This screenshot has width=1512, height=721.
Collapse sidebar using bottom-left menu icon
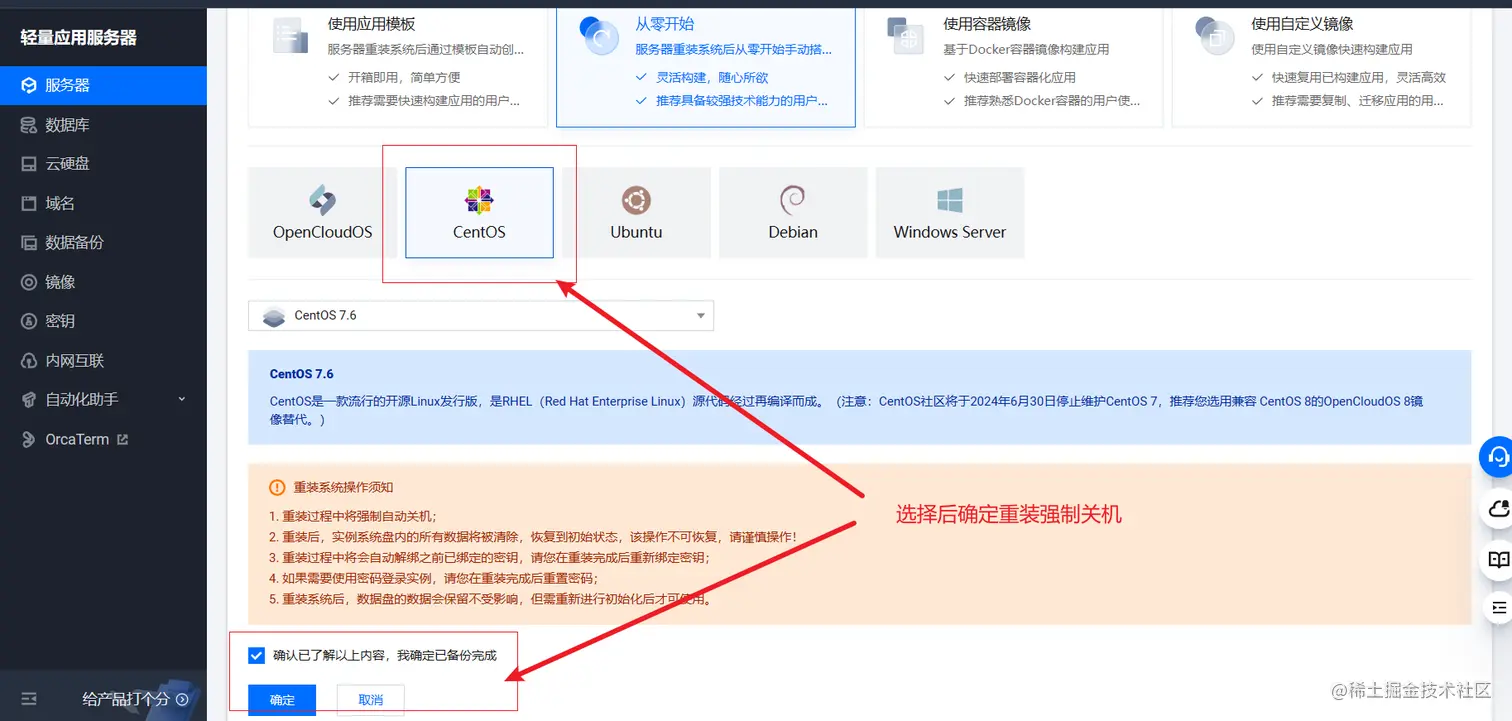pyautogui.click(x=29, y=699)
